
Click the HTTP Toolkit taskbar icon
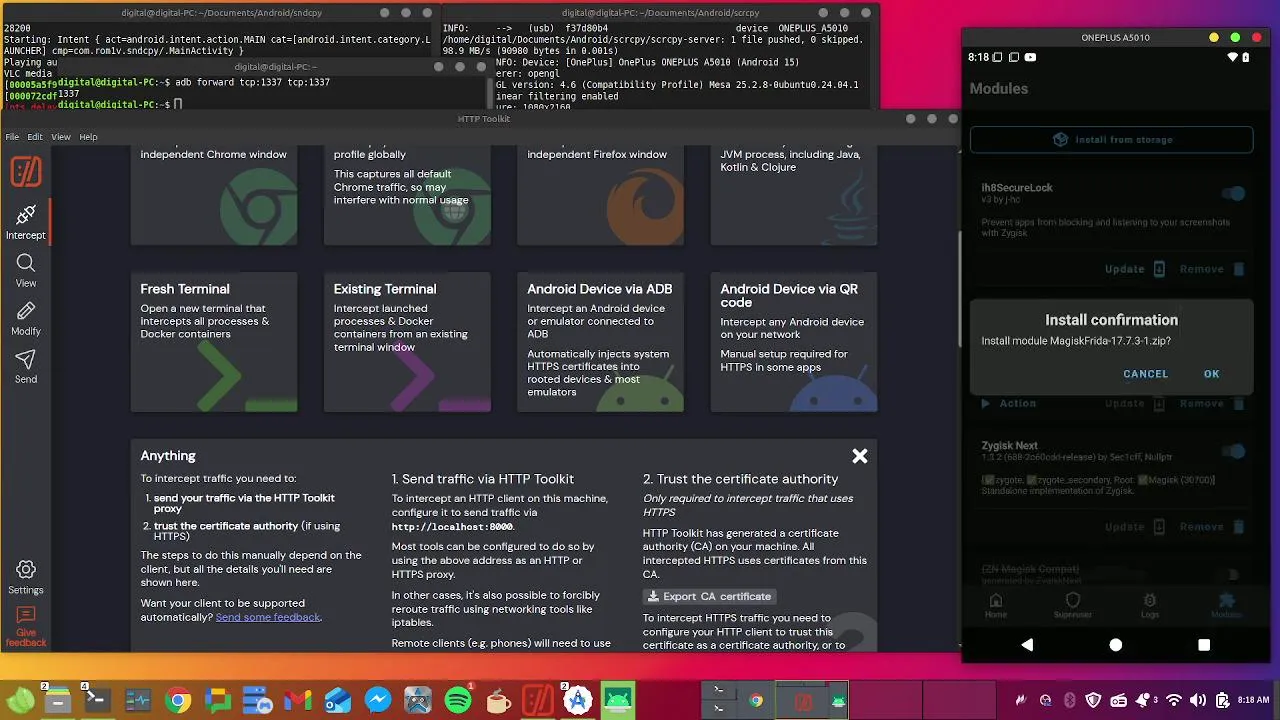click(538, 700)
